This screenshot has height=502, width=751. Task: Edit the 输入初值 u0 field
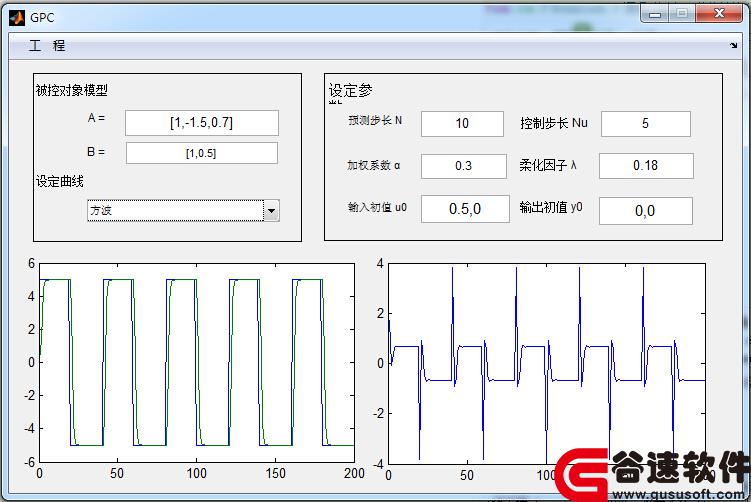point(465,208)
